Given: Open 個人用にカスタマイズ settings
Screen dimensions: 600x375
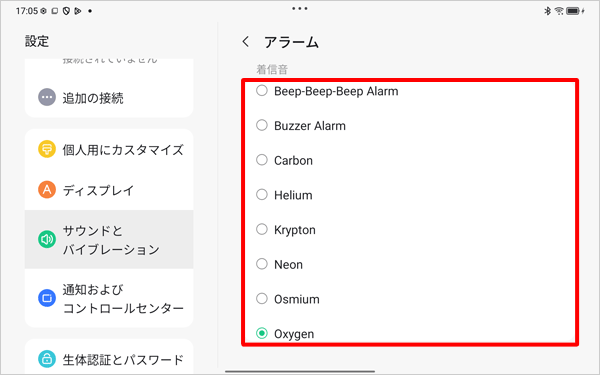Looking at the screenshot, I should [x=109, y=149].
